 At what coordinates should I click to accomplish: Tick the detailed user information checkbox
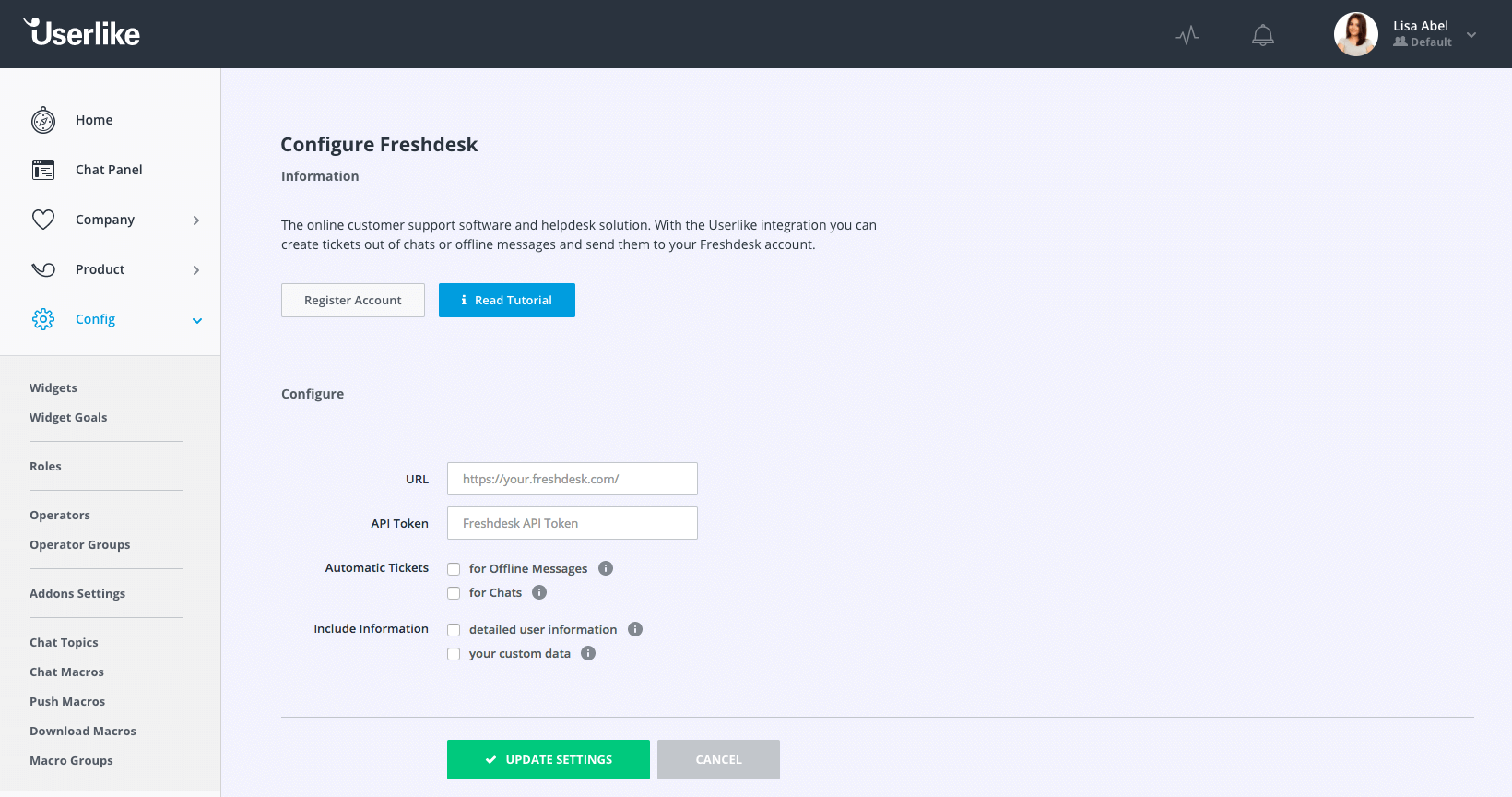[x=454, y=630]
